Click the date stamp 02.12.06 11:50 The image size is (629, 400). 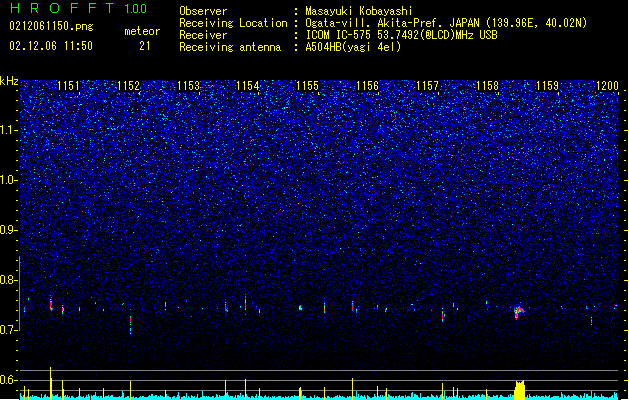(51, 46)
